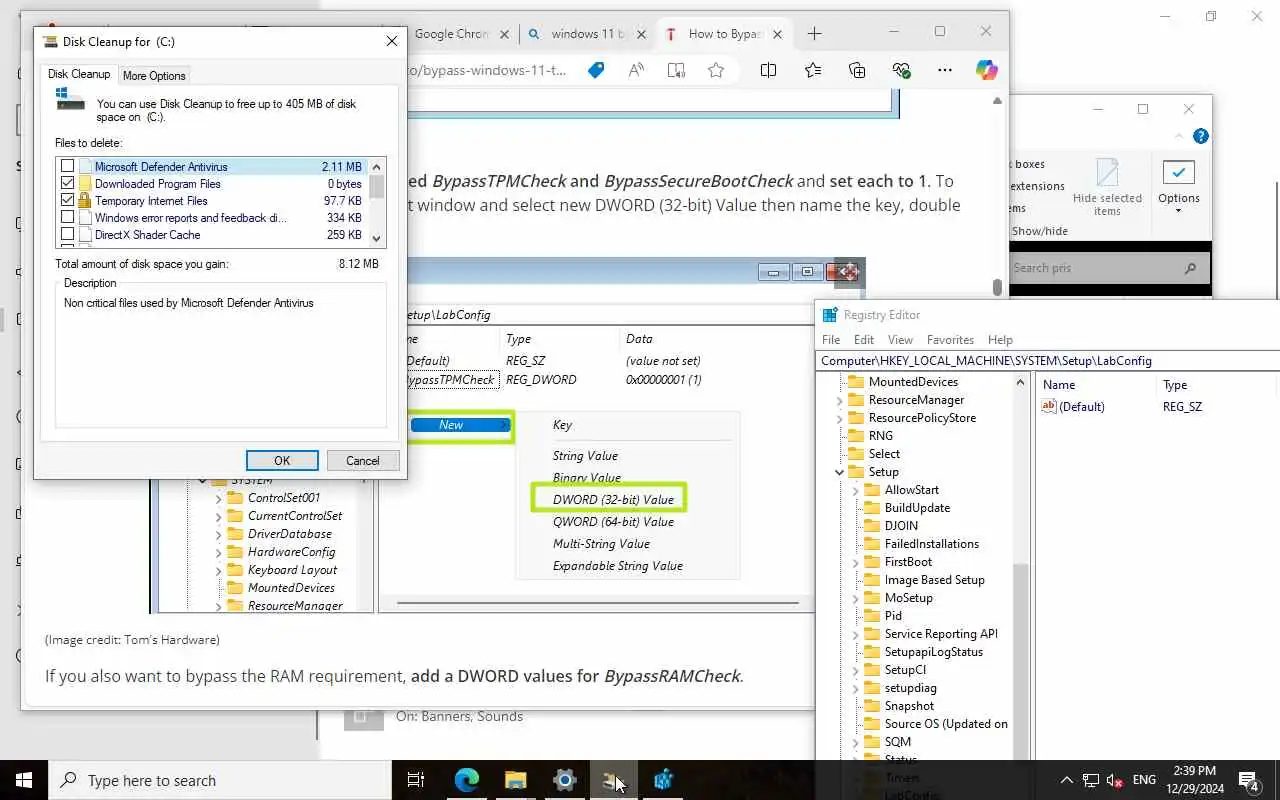1280x800 pixels.
Task: Open Task View from the taskbar
Action: pyautogui.click(x=416, y=780)
